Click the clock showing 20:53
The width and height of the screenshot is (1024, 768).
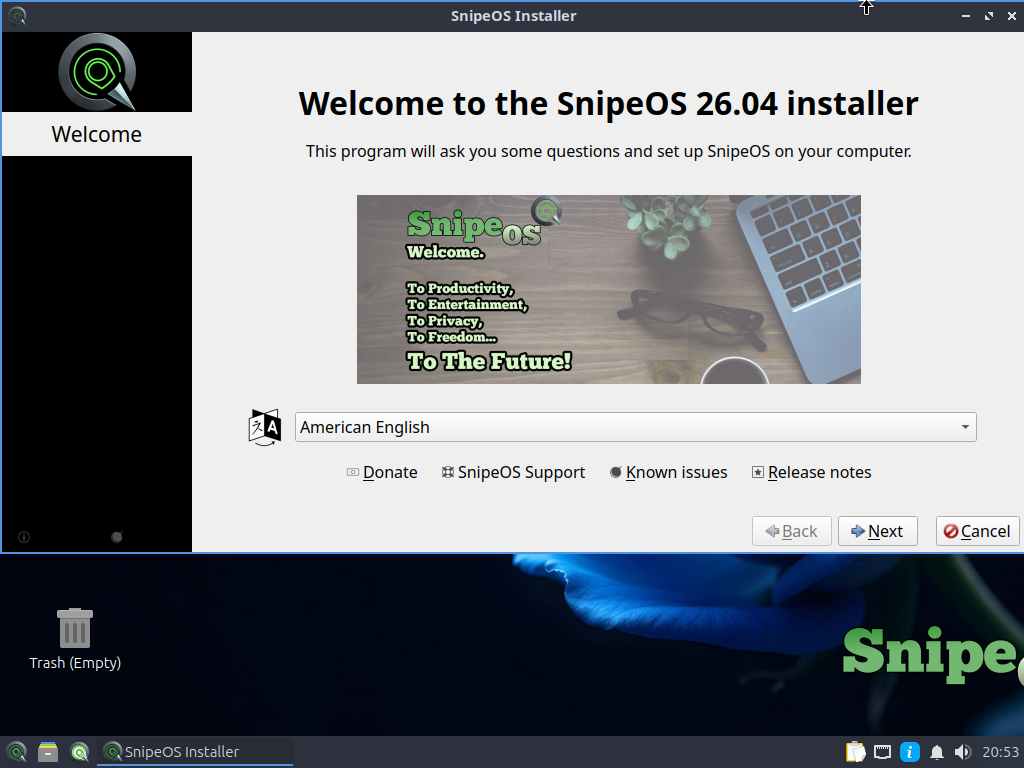[x=1000, y=752]
